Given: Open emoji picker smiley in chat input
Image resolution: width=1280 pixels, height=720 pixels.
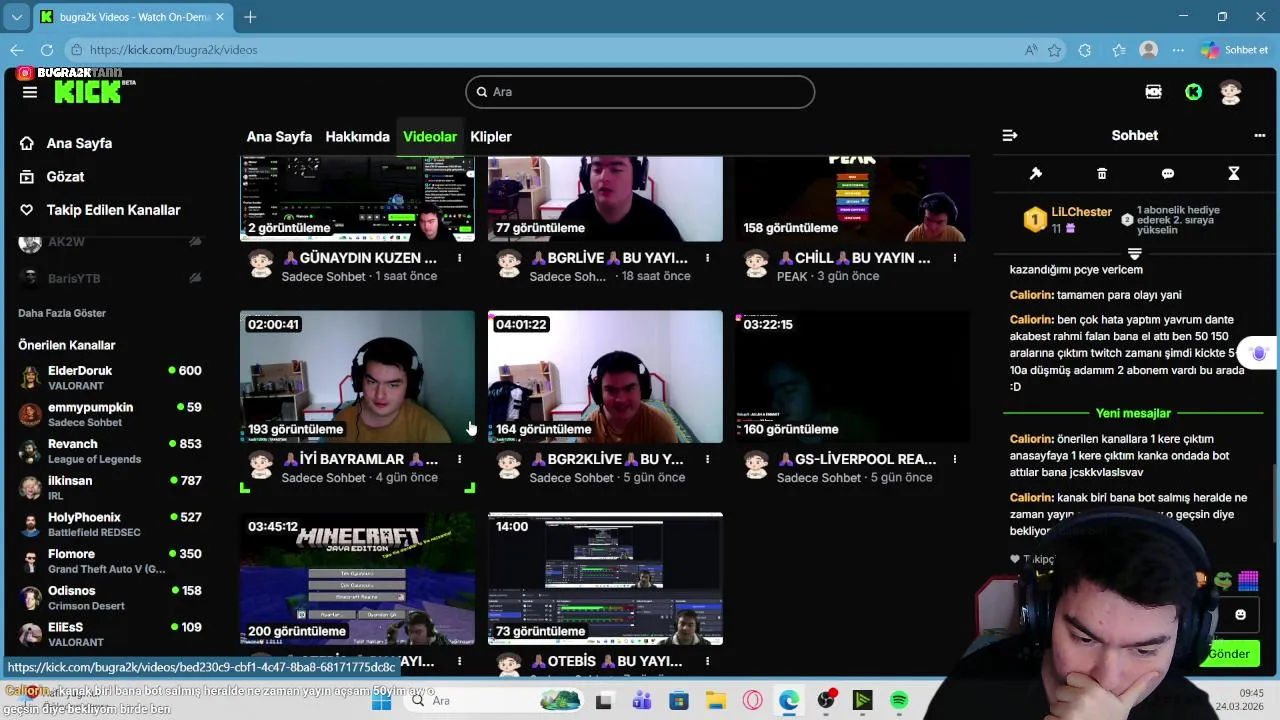Looking at the screenshot, I should [1241, 615].
